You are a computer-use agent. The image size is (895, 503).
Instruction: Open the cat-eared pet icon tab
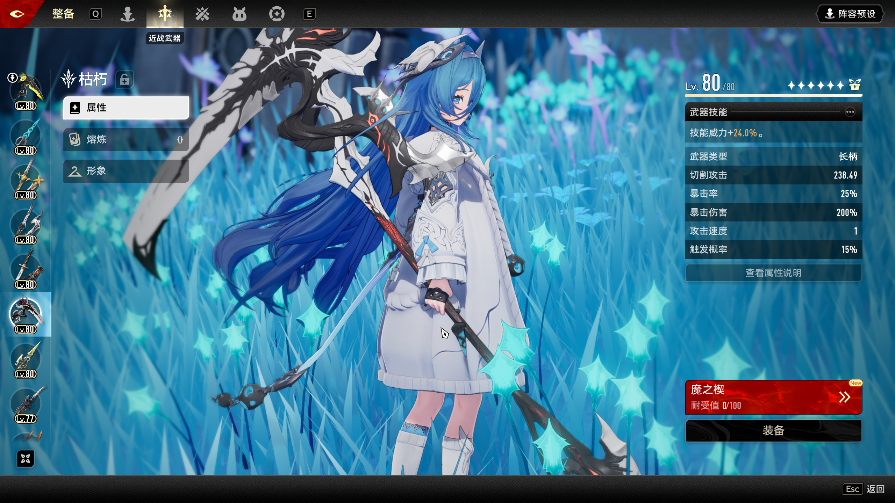tap(239, 14)
